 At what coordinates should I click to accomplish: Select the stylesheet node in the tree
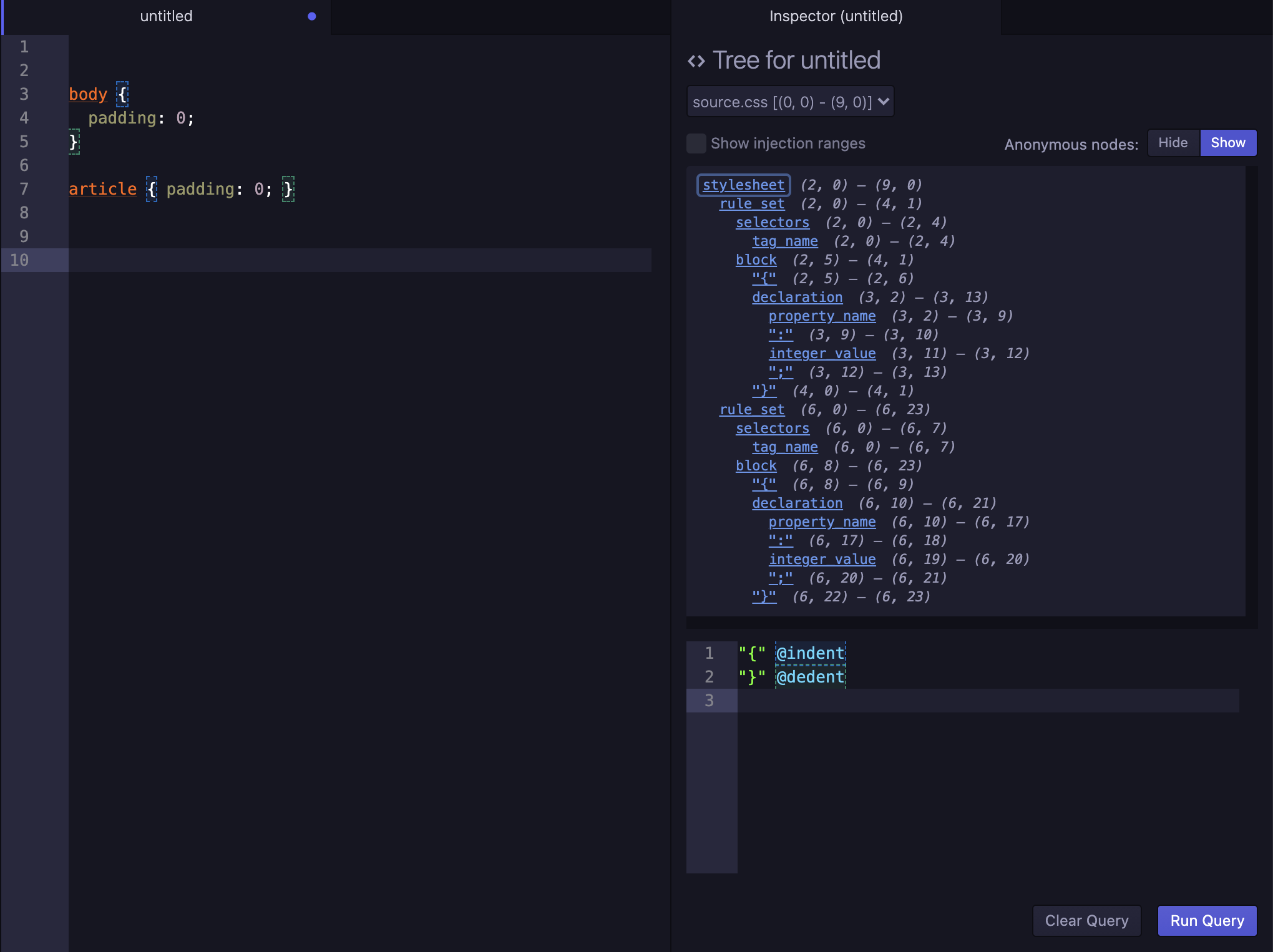(x=743, y=185)
